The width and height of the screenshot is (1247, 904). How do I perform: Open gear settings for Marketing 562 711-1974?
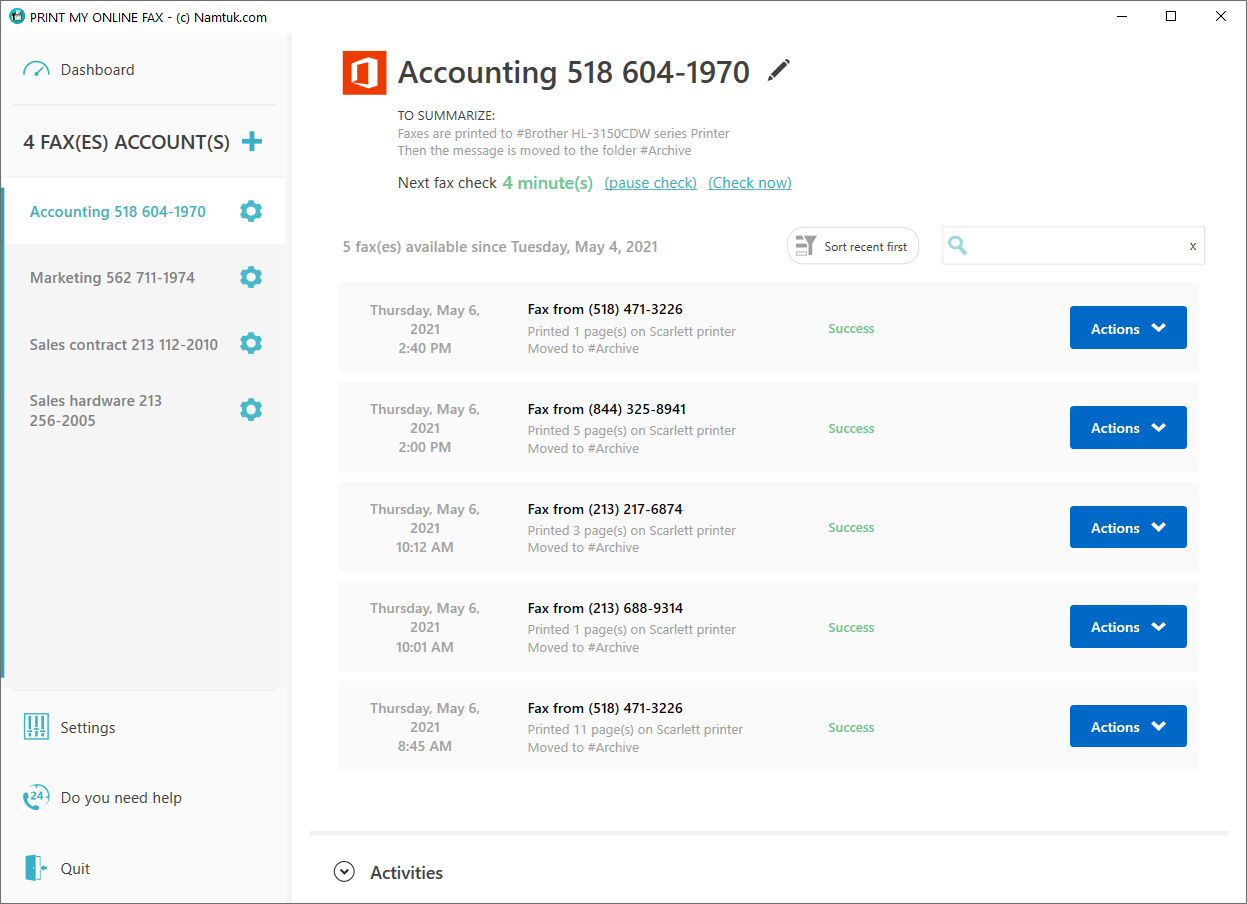(x=251, y=277)
